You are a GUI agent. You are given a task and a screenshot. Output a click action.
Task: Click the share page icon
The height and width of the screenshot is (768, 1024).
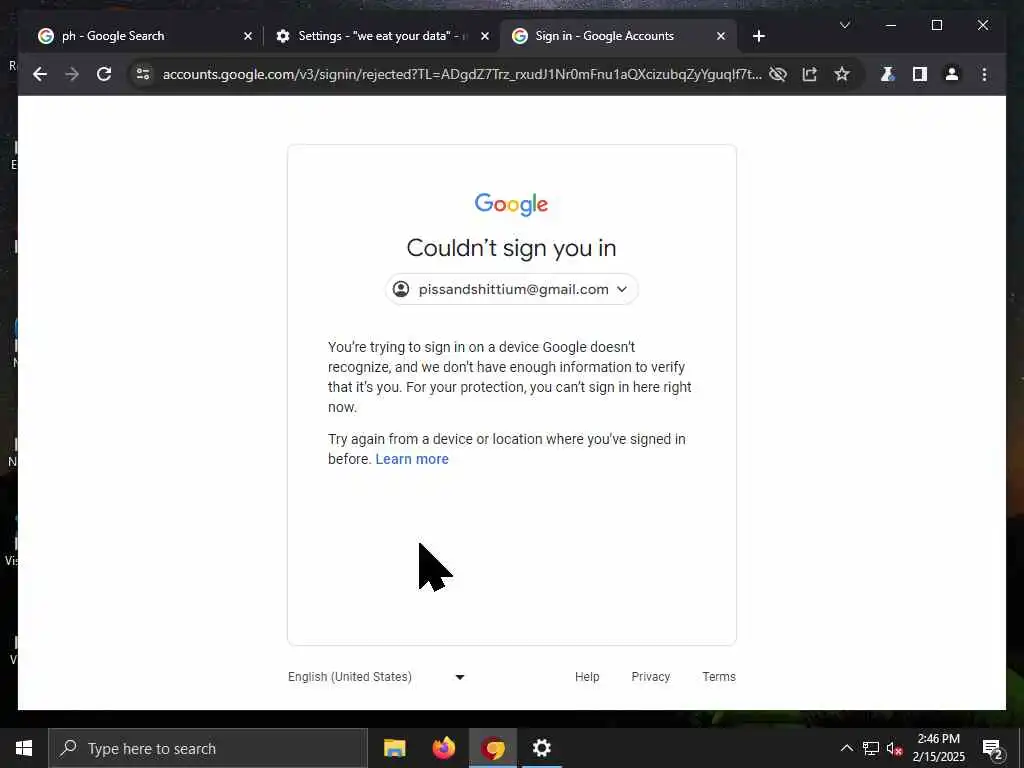810,74
